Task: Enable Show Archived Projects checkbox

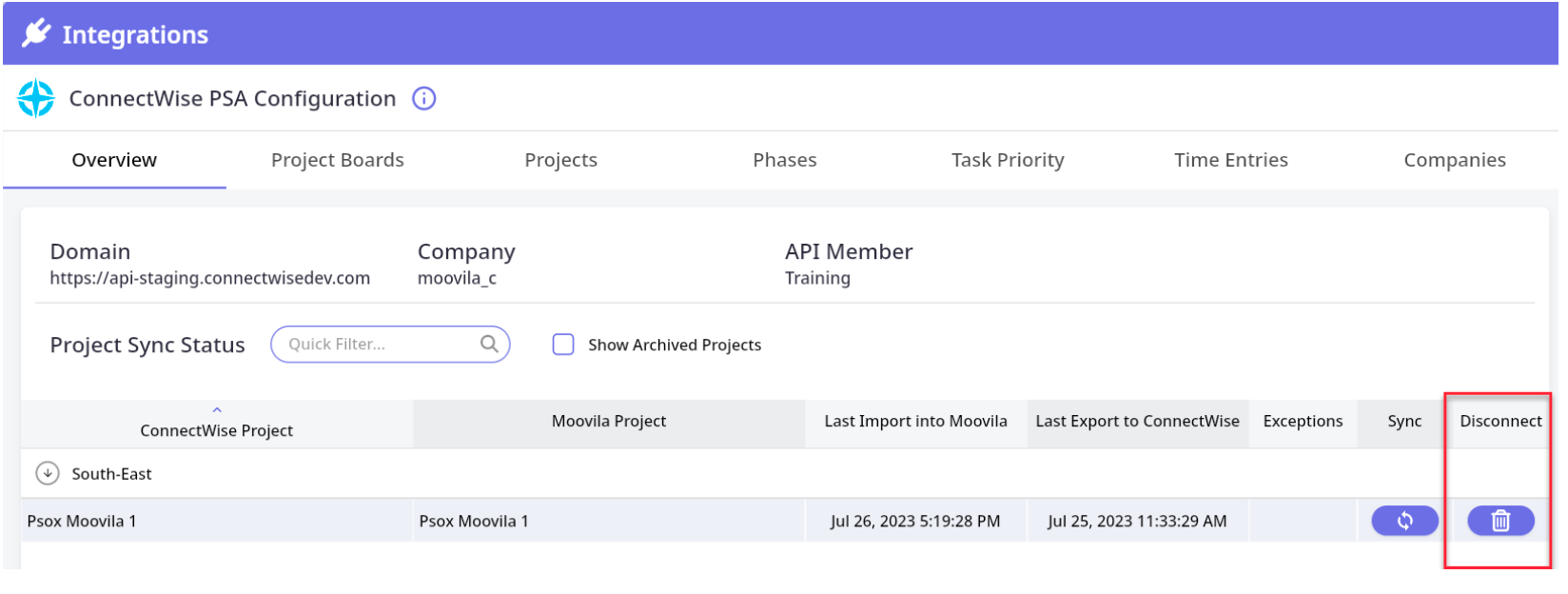Action: click(x=563, y=345)
